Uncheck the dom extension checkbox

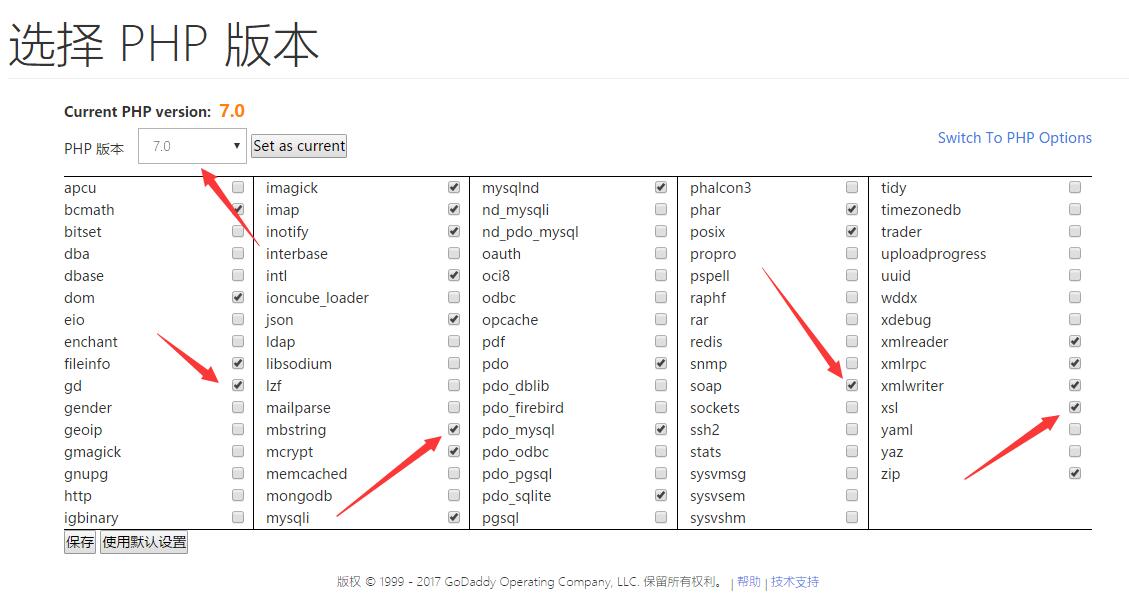[238, 298]
